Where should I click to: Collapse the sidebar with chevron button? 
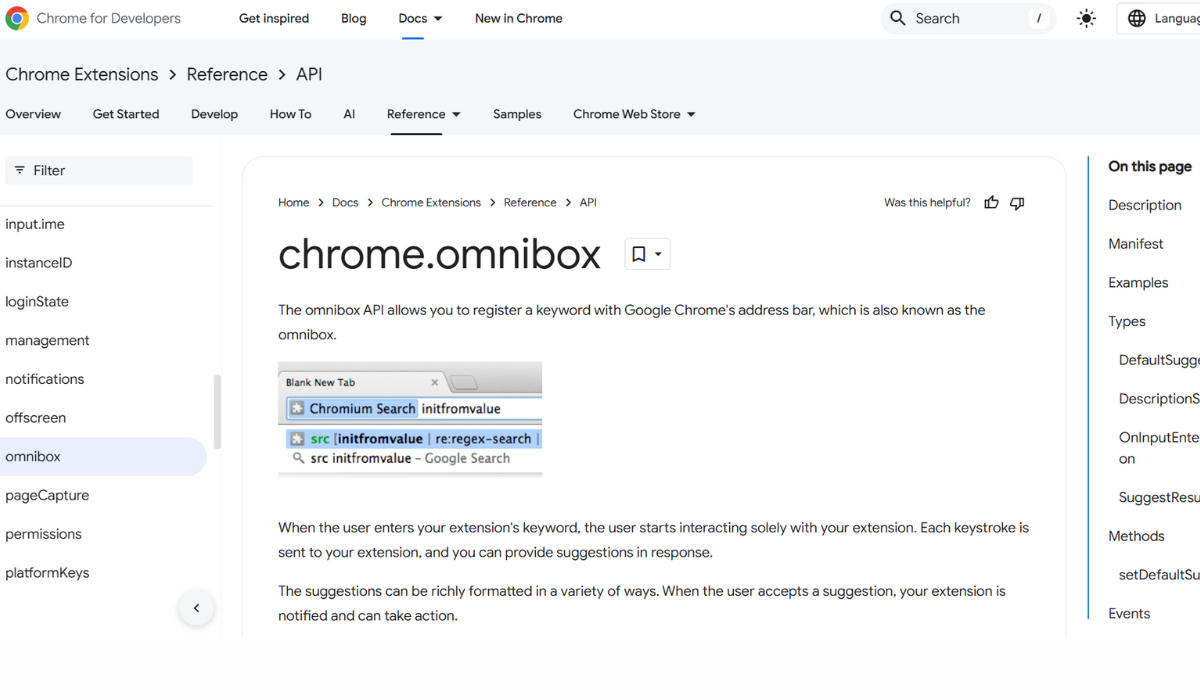196,608
